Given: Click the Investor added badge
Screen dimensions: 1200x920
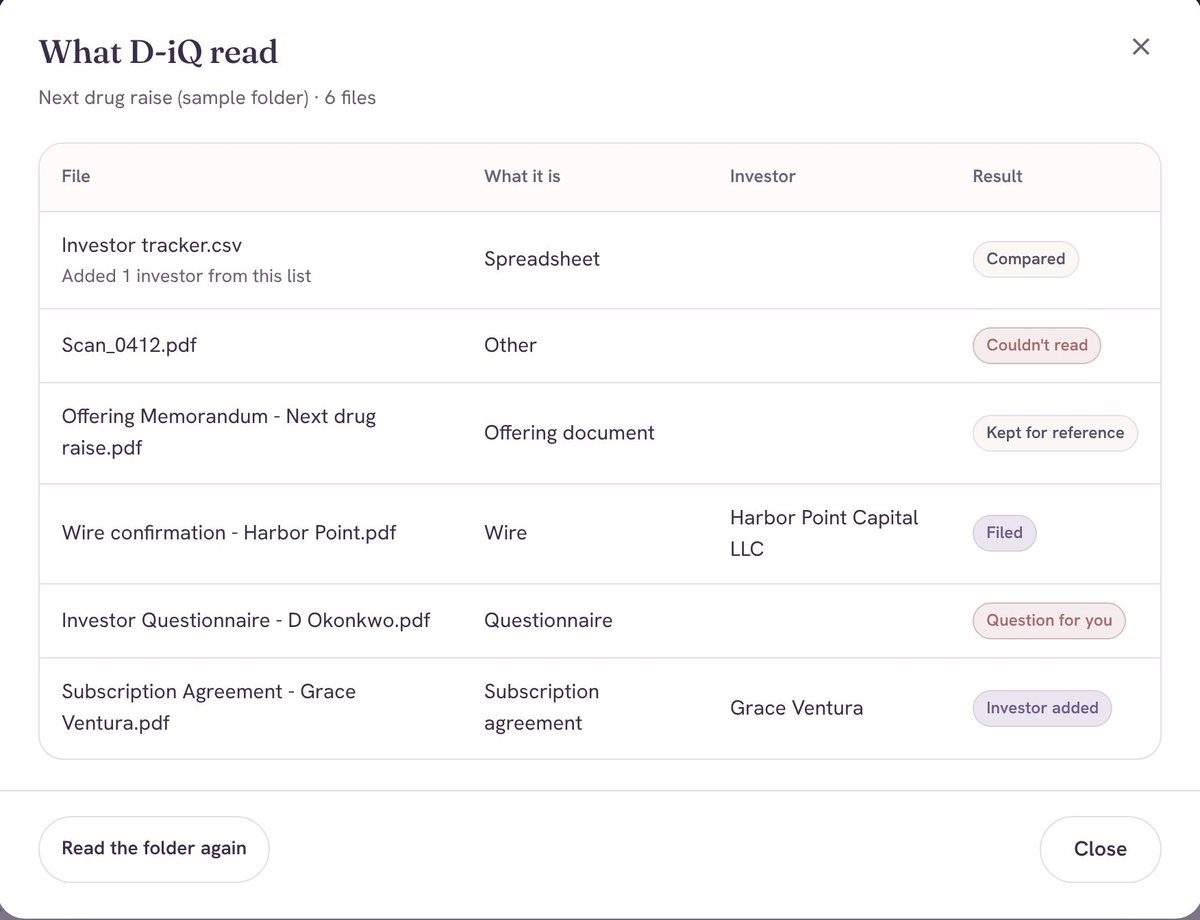Looking at the screenshot, I should click(1042, 708).
